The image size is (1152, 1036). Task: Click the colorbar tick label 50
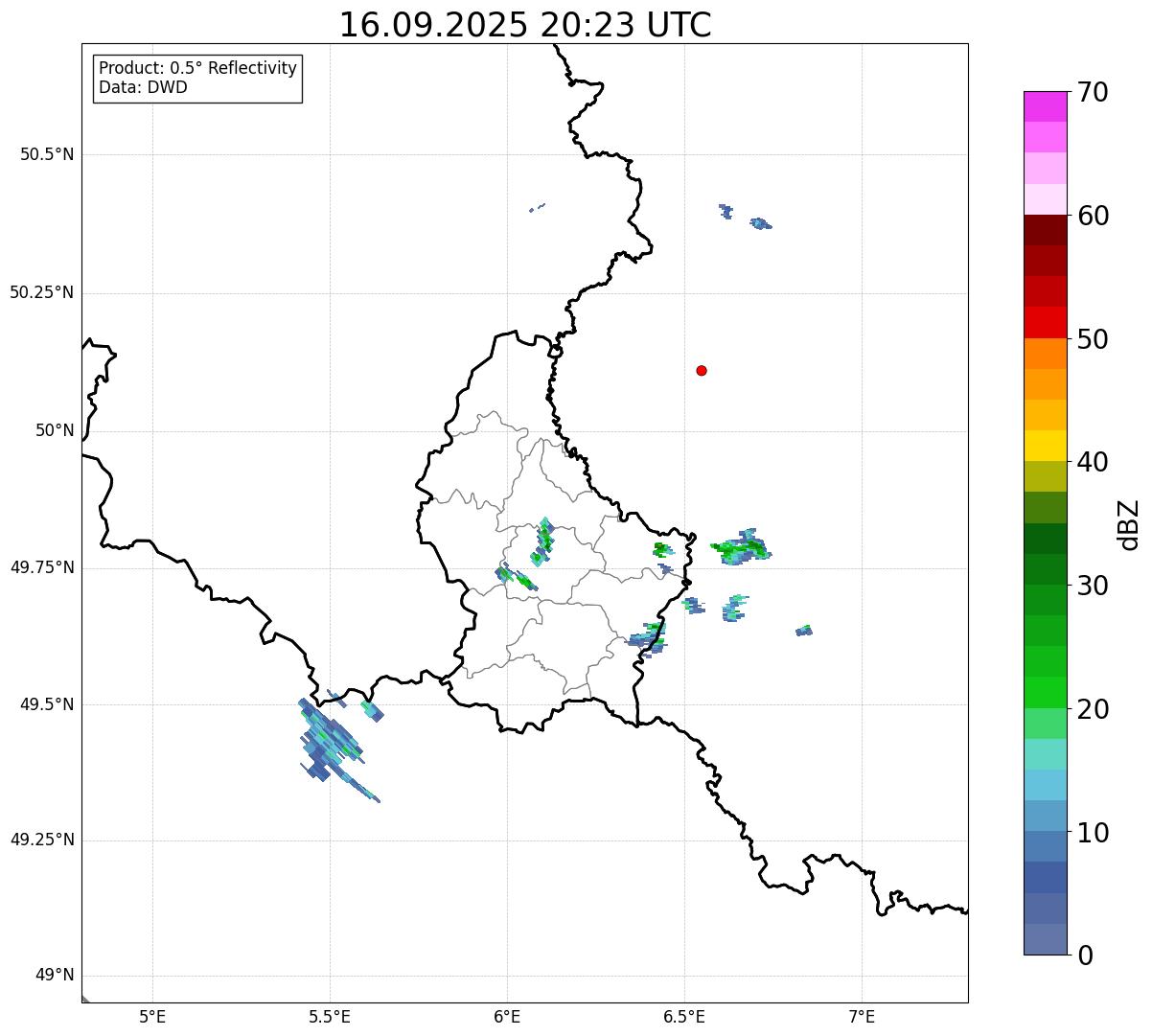click(x=1093, y=339)
